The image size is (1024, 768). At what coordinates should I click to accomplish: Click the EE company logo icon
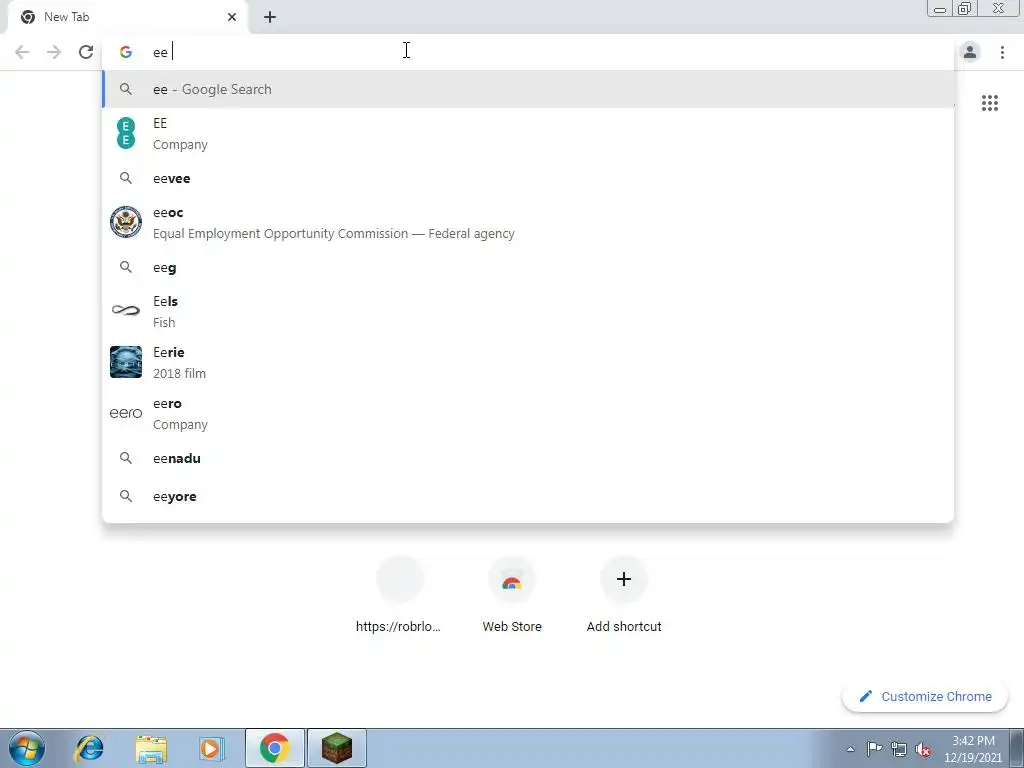[x=125, y=133]
